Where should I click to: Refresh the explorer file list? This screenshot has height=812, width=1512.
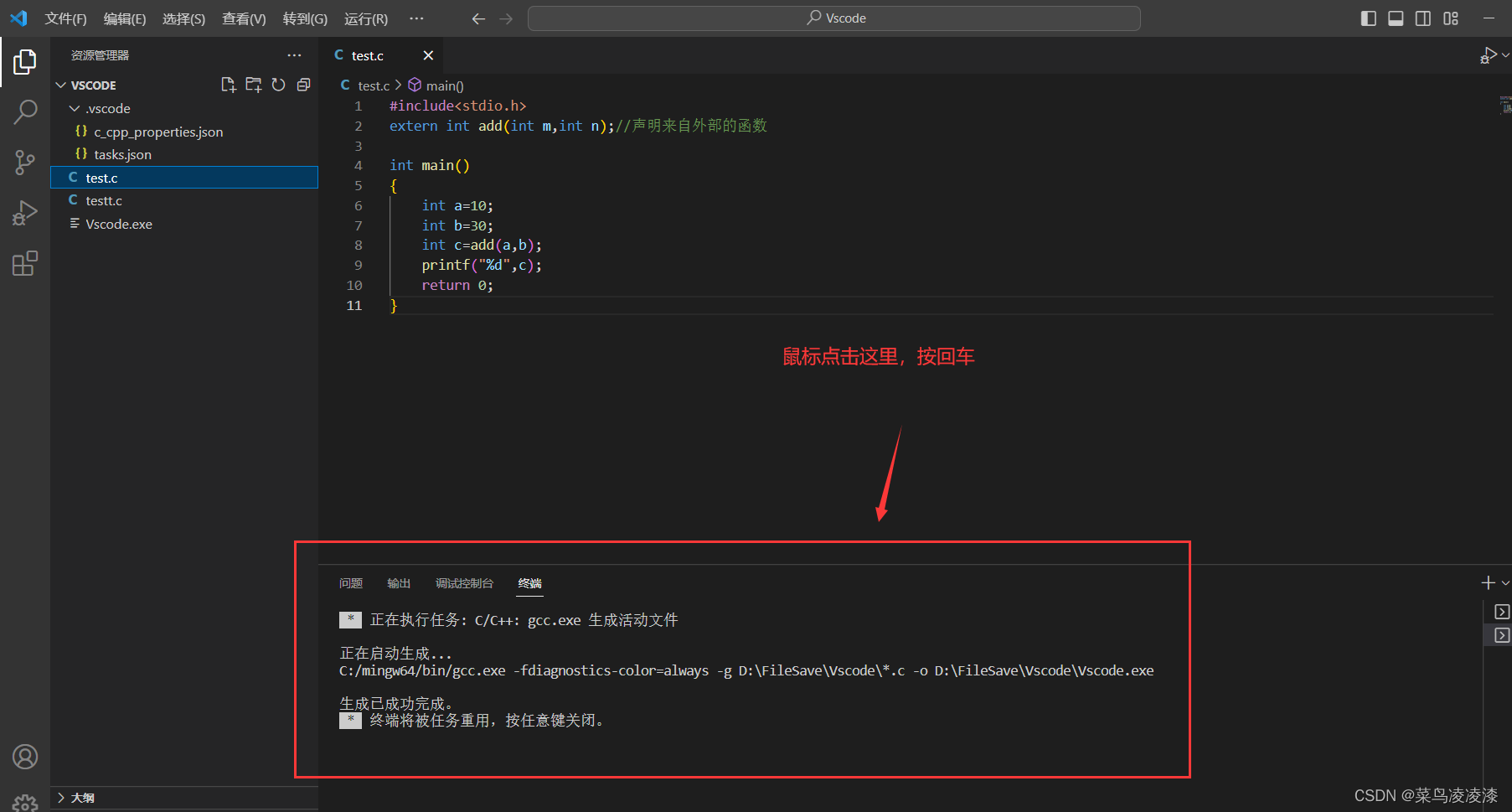click(x=278, y=85)
